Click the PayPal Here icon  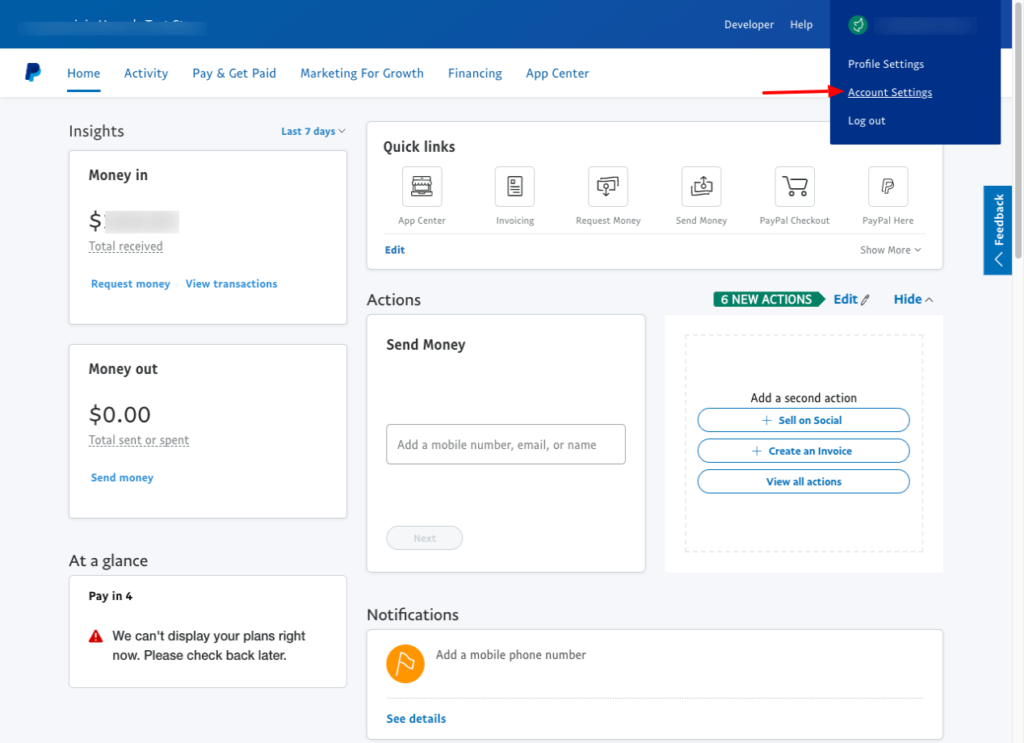(888, 187)
